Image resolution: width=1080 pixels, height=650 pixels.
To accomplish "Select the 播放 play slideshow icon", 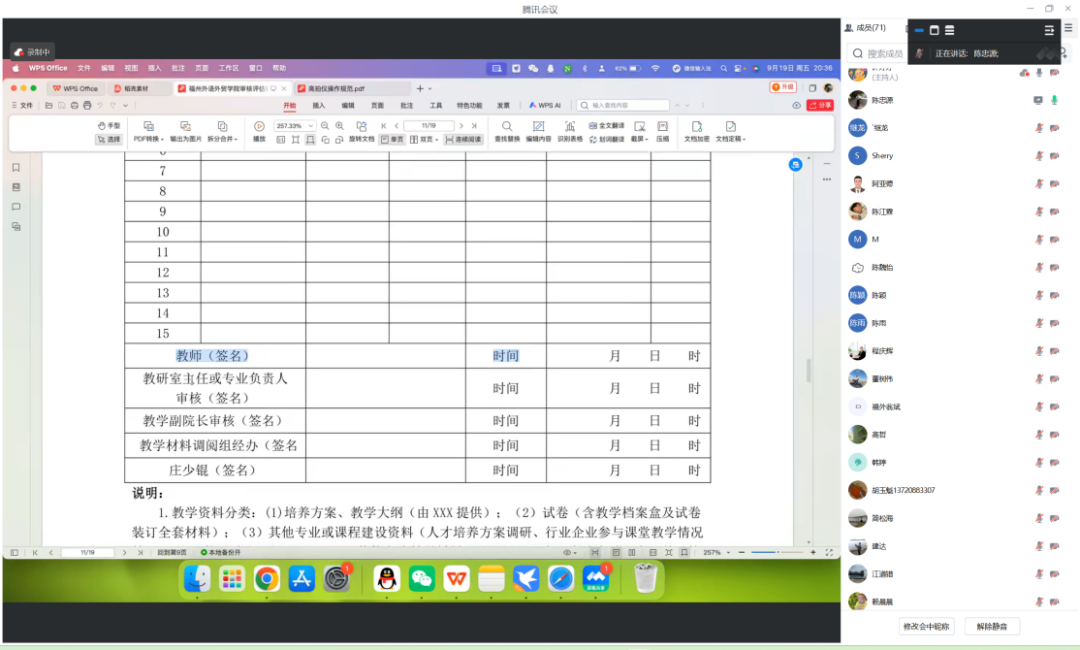I will pyautogui.click(x=259, y=127).
